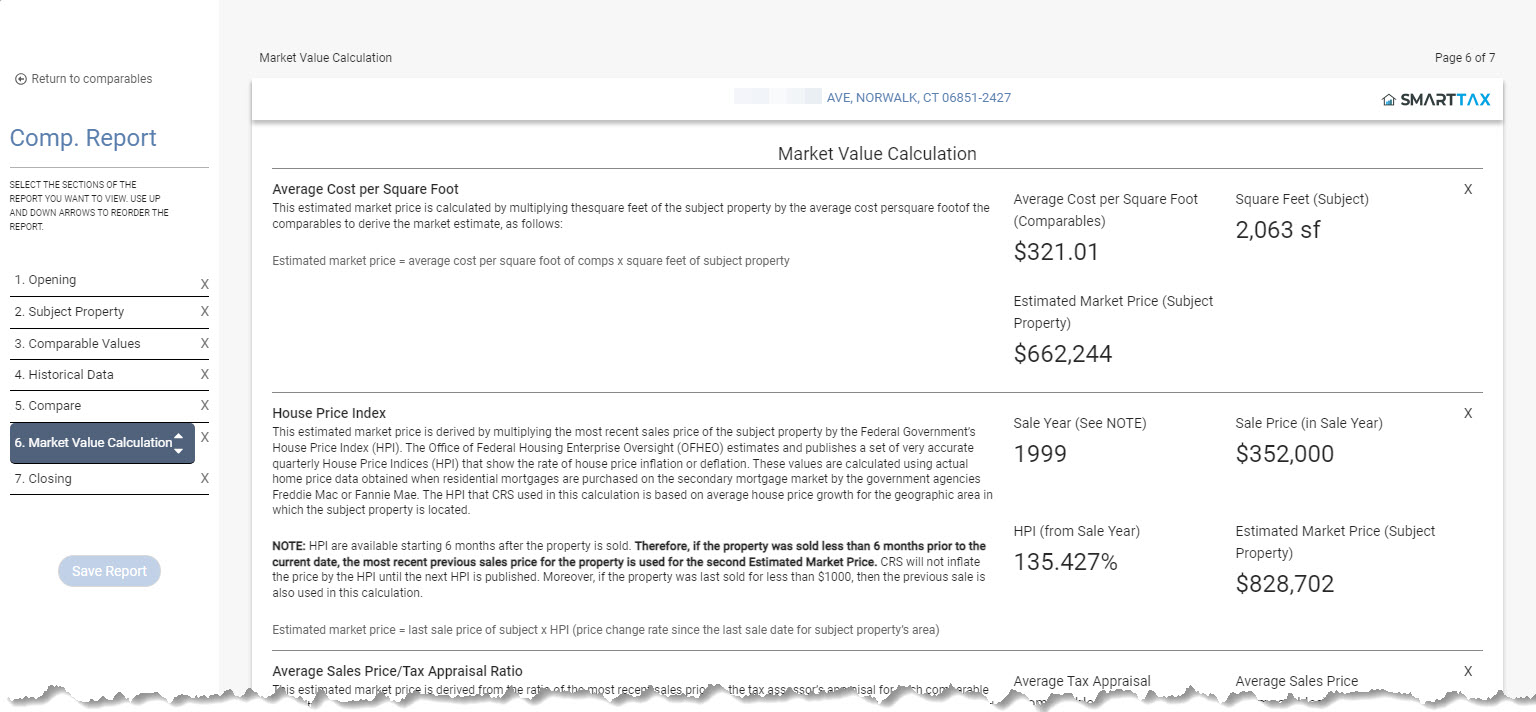Move Market Value Calculation up with arrow
Viewport: 1536px width, 712px height.
pyautogui.click(x=178, y=436)
